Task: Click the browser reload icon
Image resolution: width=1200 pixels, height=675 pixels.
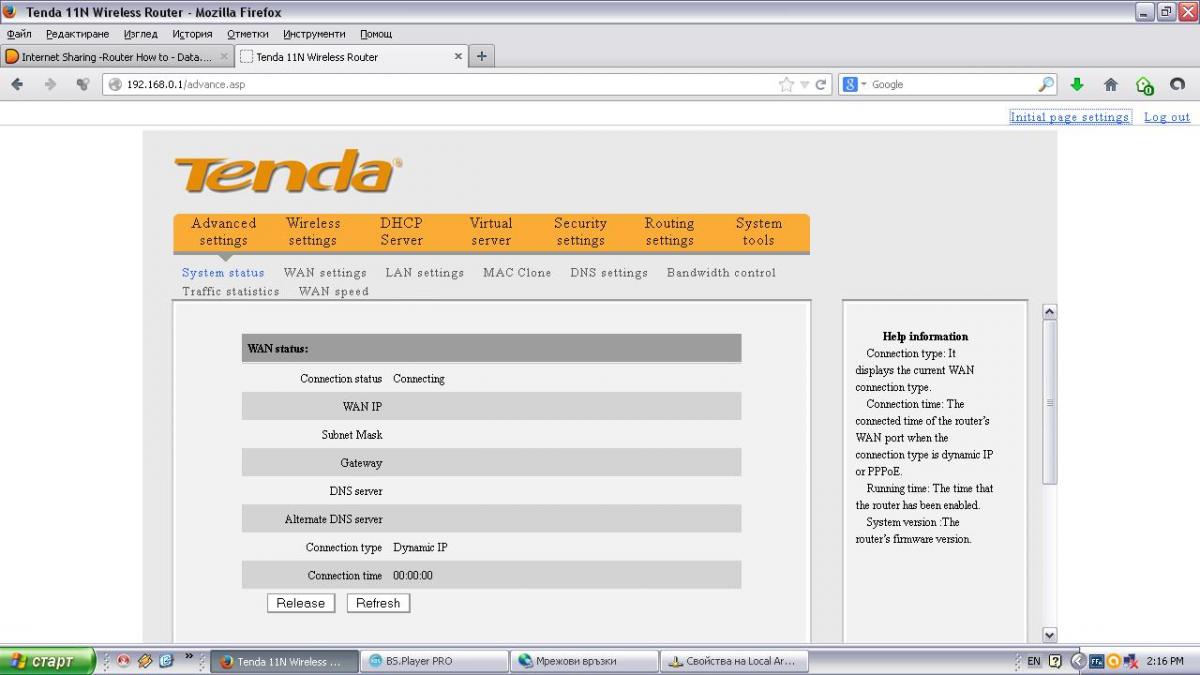Action: 822,85
